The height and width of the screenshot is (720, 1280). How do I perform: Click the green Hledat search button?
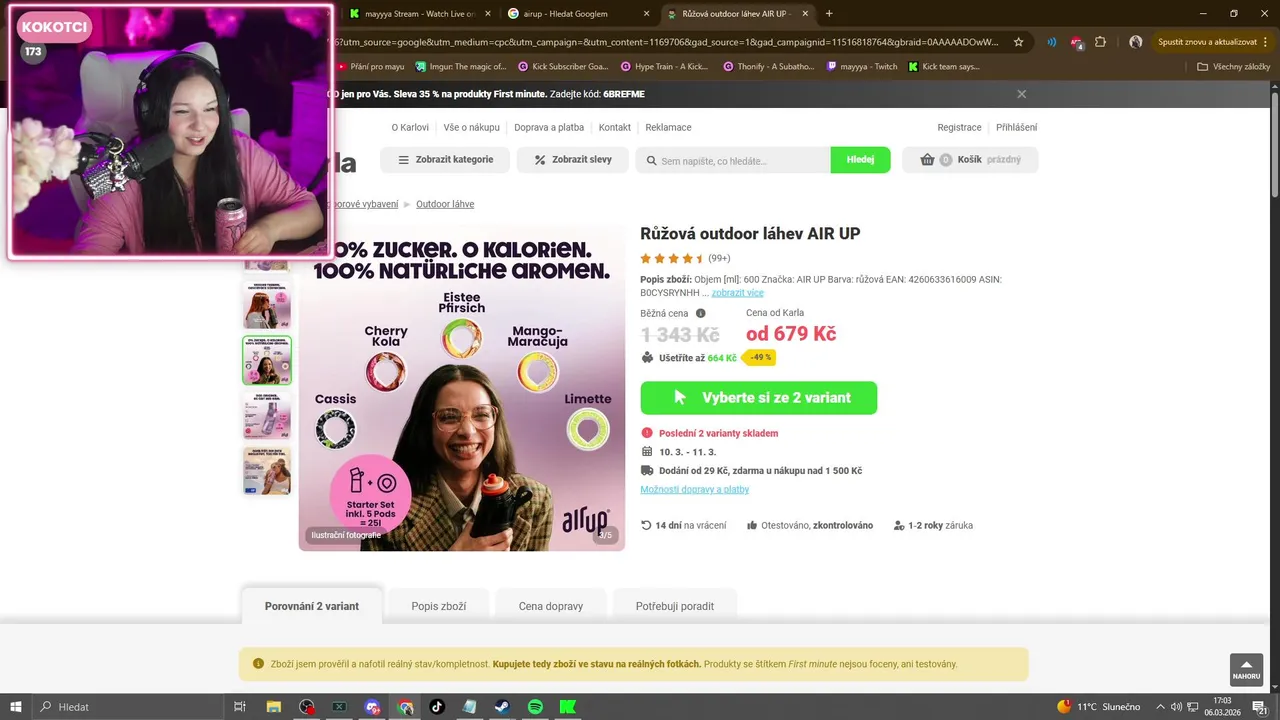point(860,160)
